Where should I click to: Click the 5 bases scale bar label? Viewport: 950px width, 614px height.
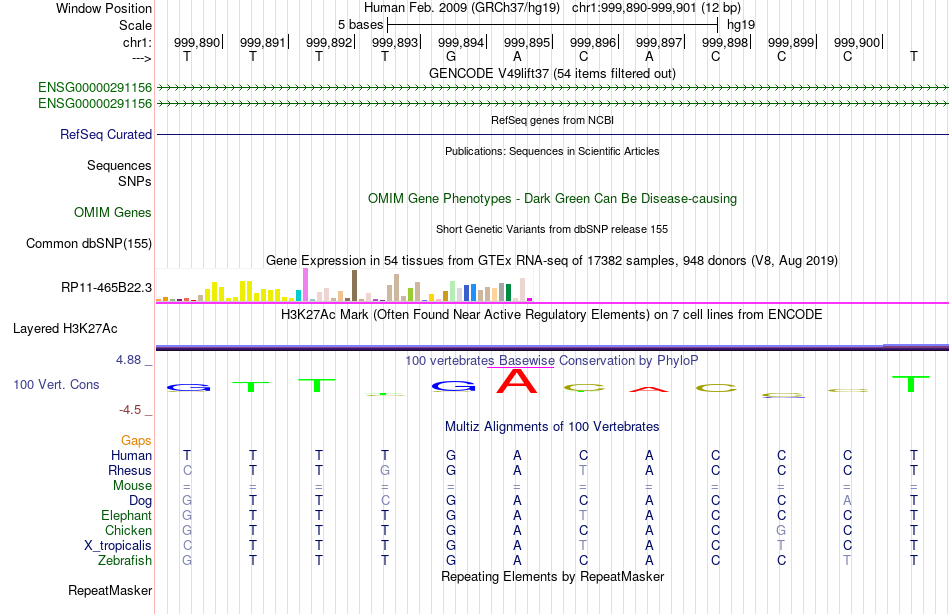pos(360,25)
